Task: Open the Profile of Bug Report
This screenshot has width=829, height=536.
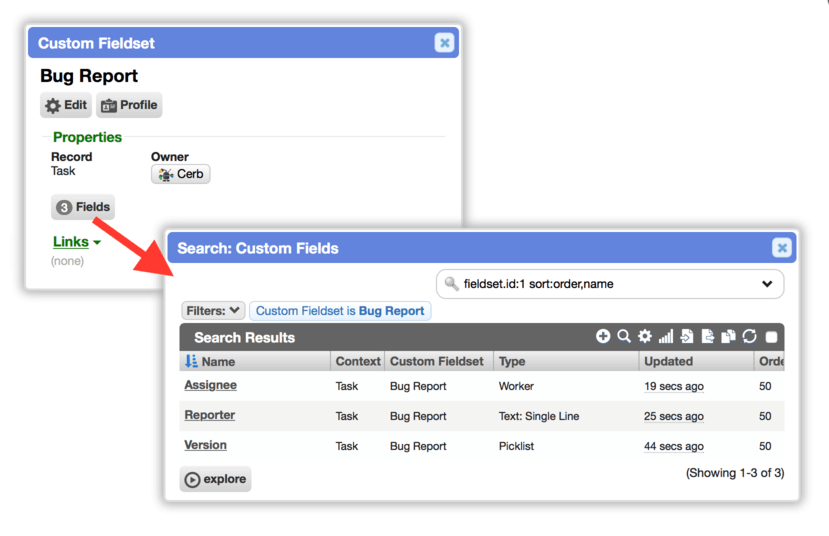Action: coord(129,105)
